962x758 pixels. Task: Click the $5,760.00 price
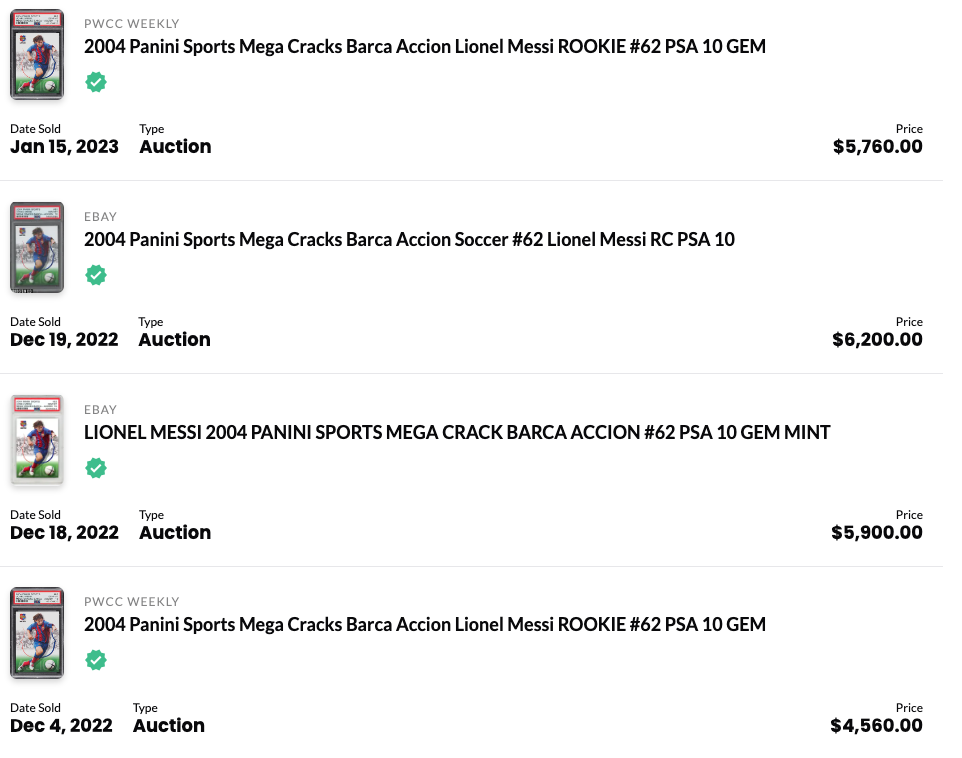point(877,147)
